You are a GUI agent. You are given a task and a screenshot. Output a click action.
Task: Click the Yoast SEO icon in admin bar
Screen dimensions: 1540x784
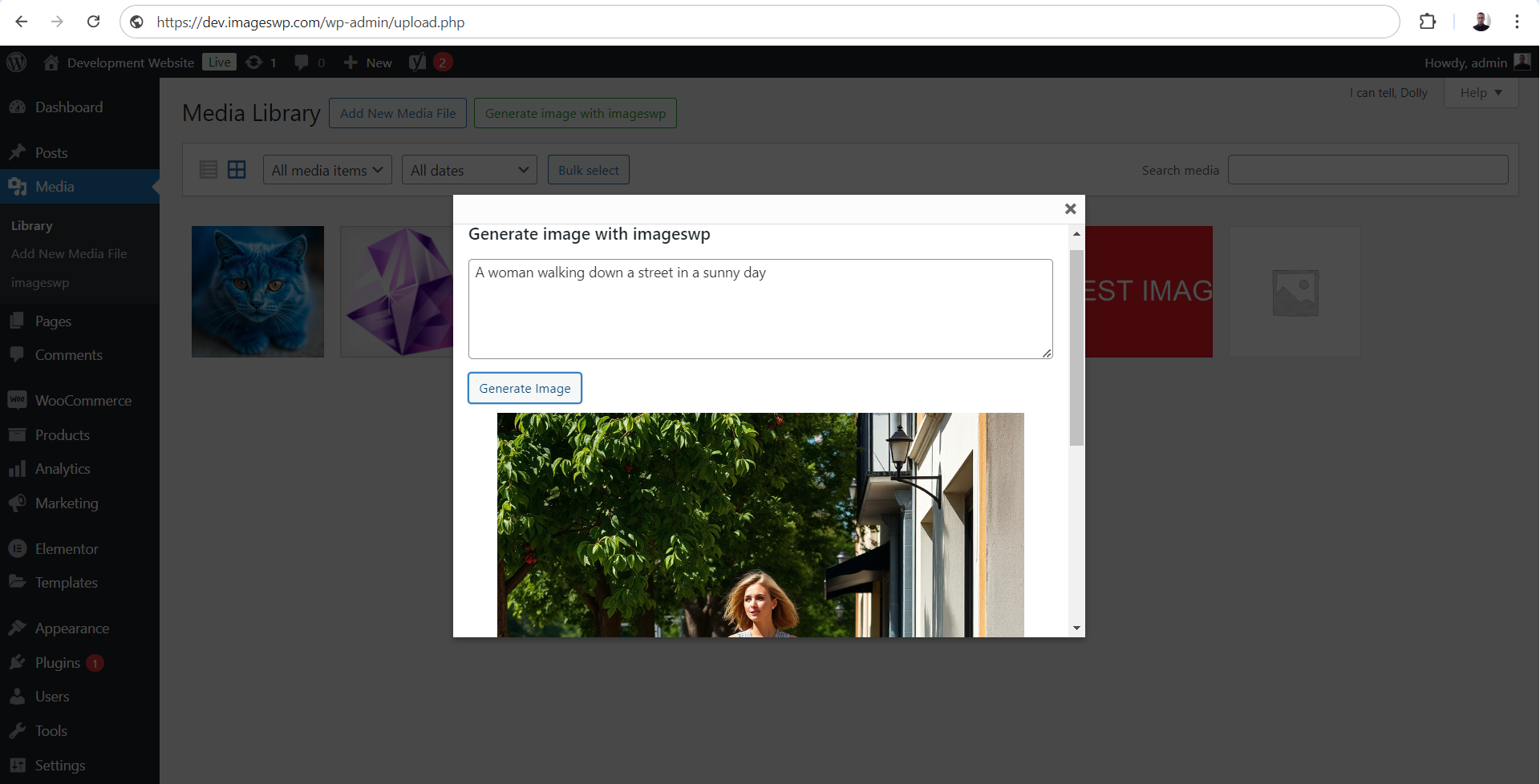click(x=417, y=63)
